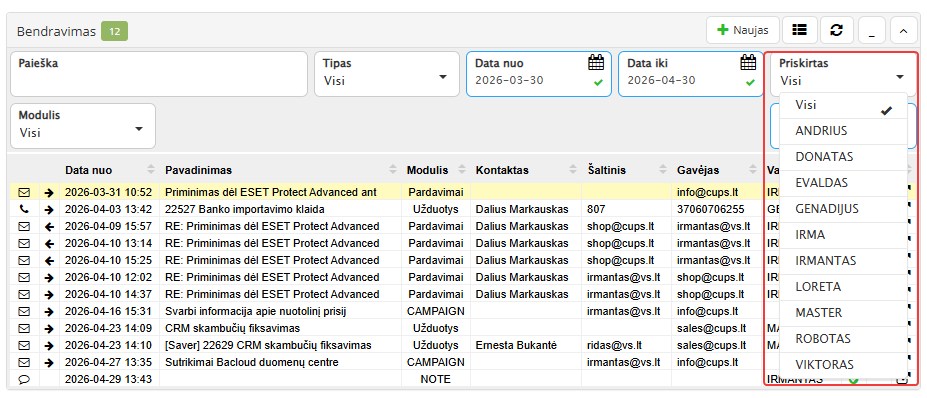Sort by Pavadinimas column header

pos(281,170)
